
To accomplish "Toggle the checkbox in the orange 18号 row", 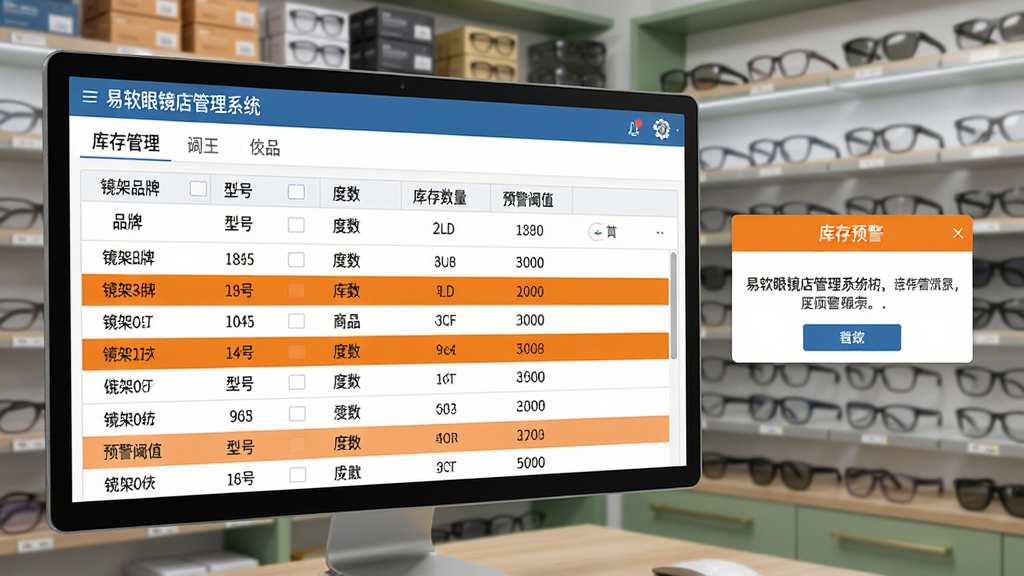I will 296,291.
